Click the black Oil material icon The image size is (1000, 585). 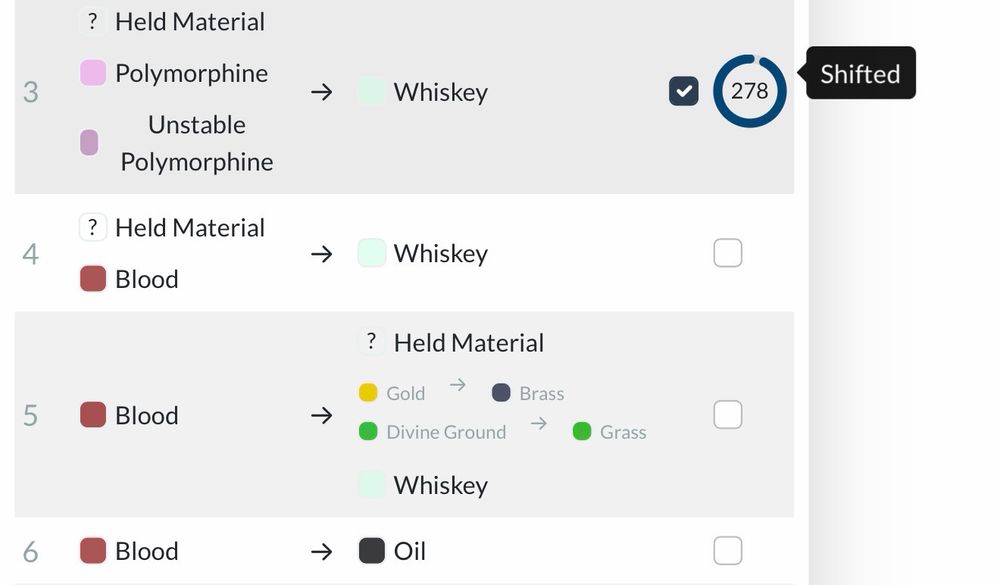pyautogui.click(x=372, y=551)
